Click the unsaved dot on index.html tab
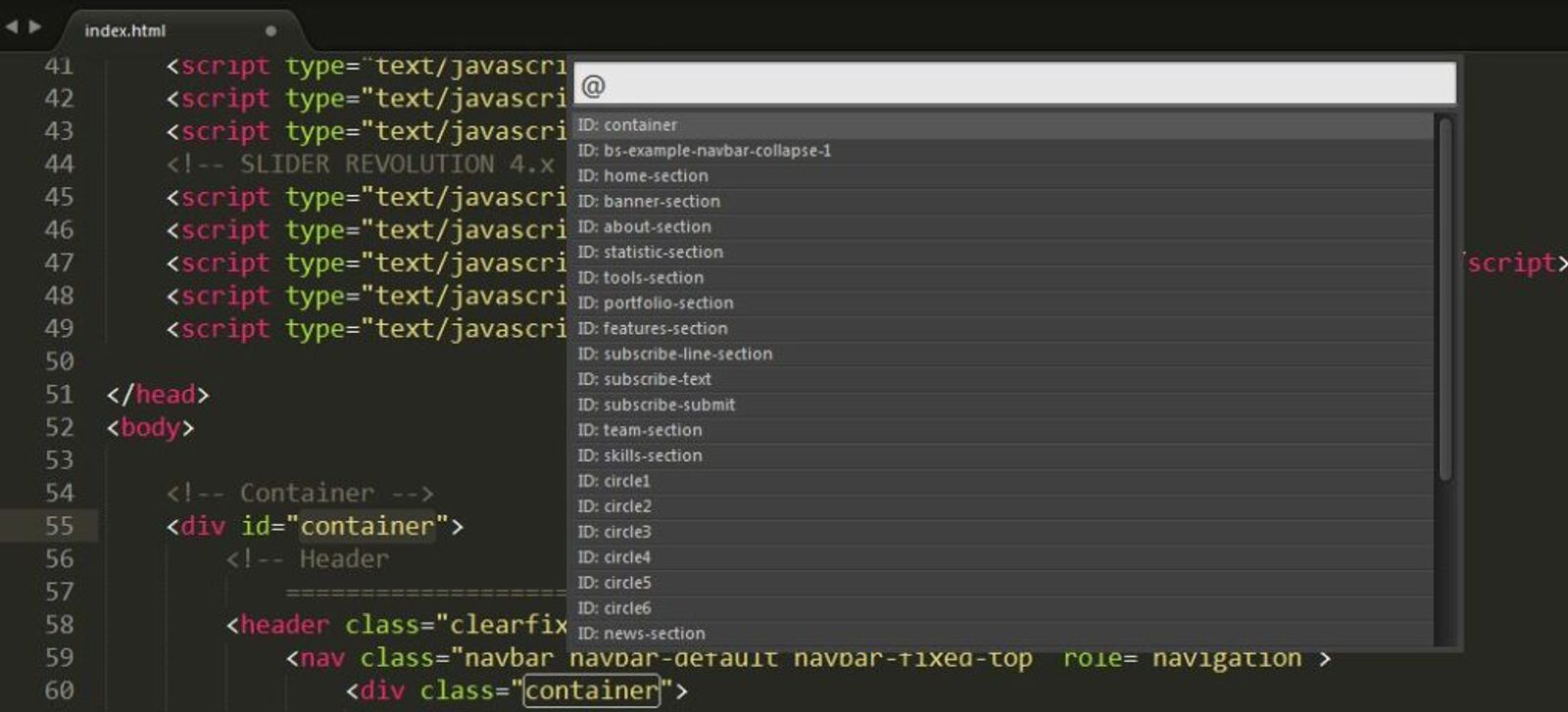The image size is (1568, 712). tap(270, 30)
